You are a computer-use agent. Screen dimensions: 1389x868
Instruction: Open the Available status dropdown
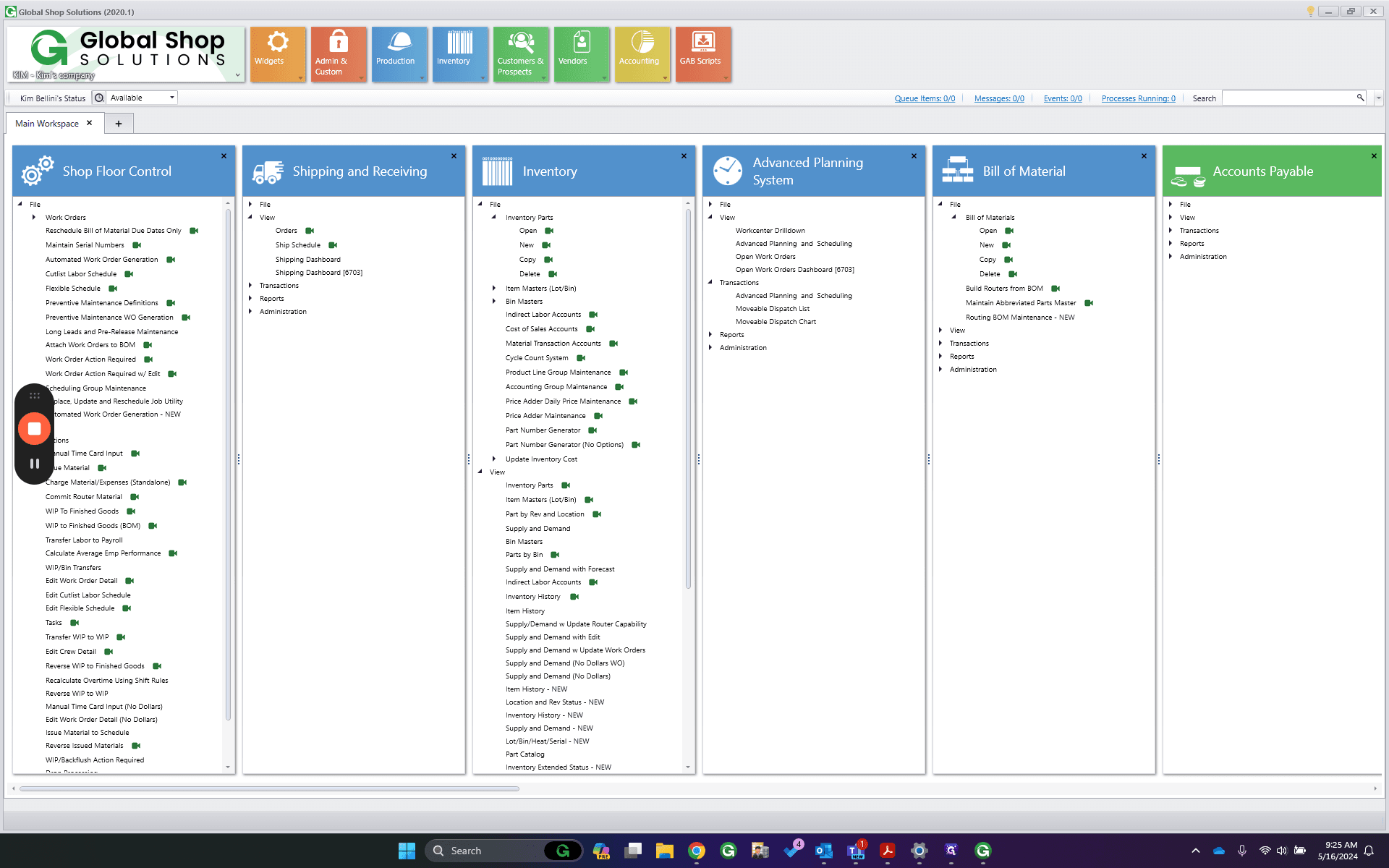(x=142, y=98)
